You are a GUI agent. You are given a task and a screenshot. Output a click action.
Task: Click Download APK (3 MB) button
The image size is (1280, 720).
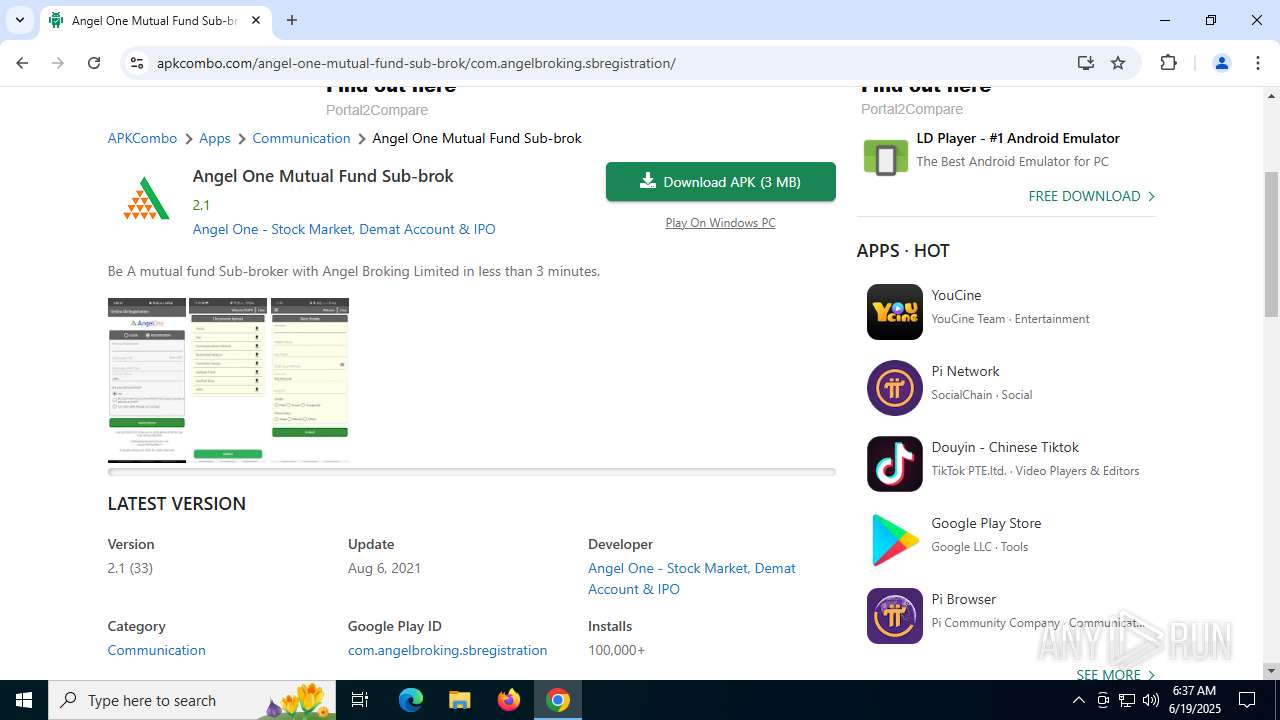pyautogui.click(x=721, y=182)
